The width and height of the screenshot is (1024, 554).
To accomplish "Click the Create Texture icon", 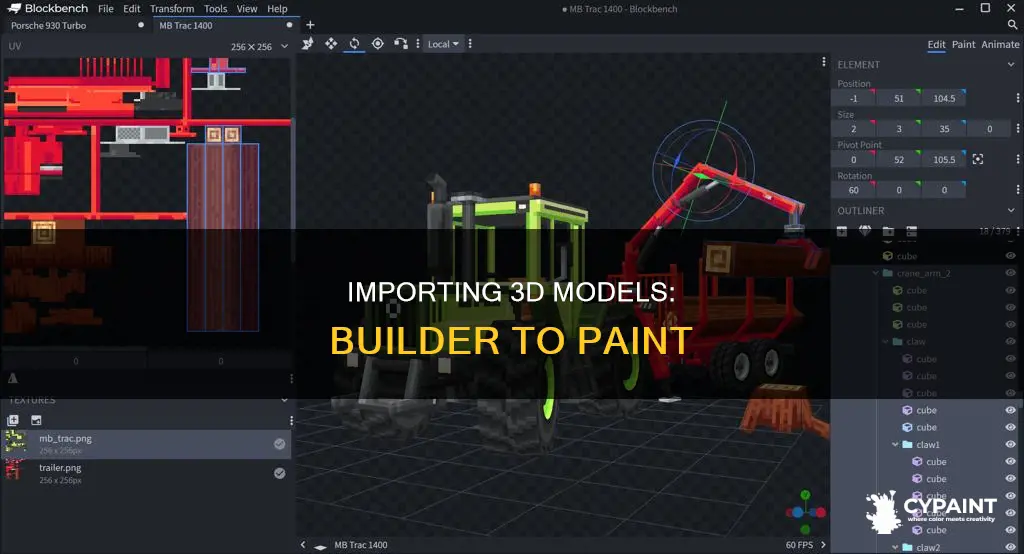I will tap(36, 420).
